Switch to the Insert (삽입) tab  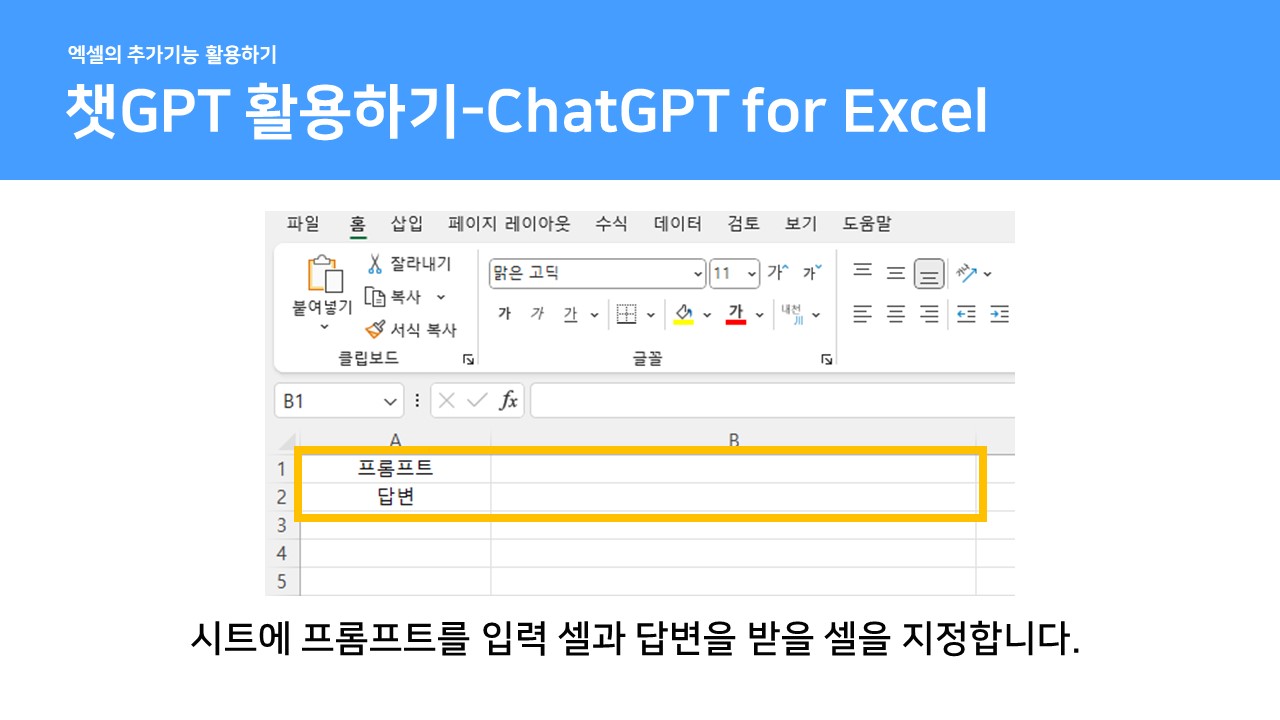[407, 224]
